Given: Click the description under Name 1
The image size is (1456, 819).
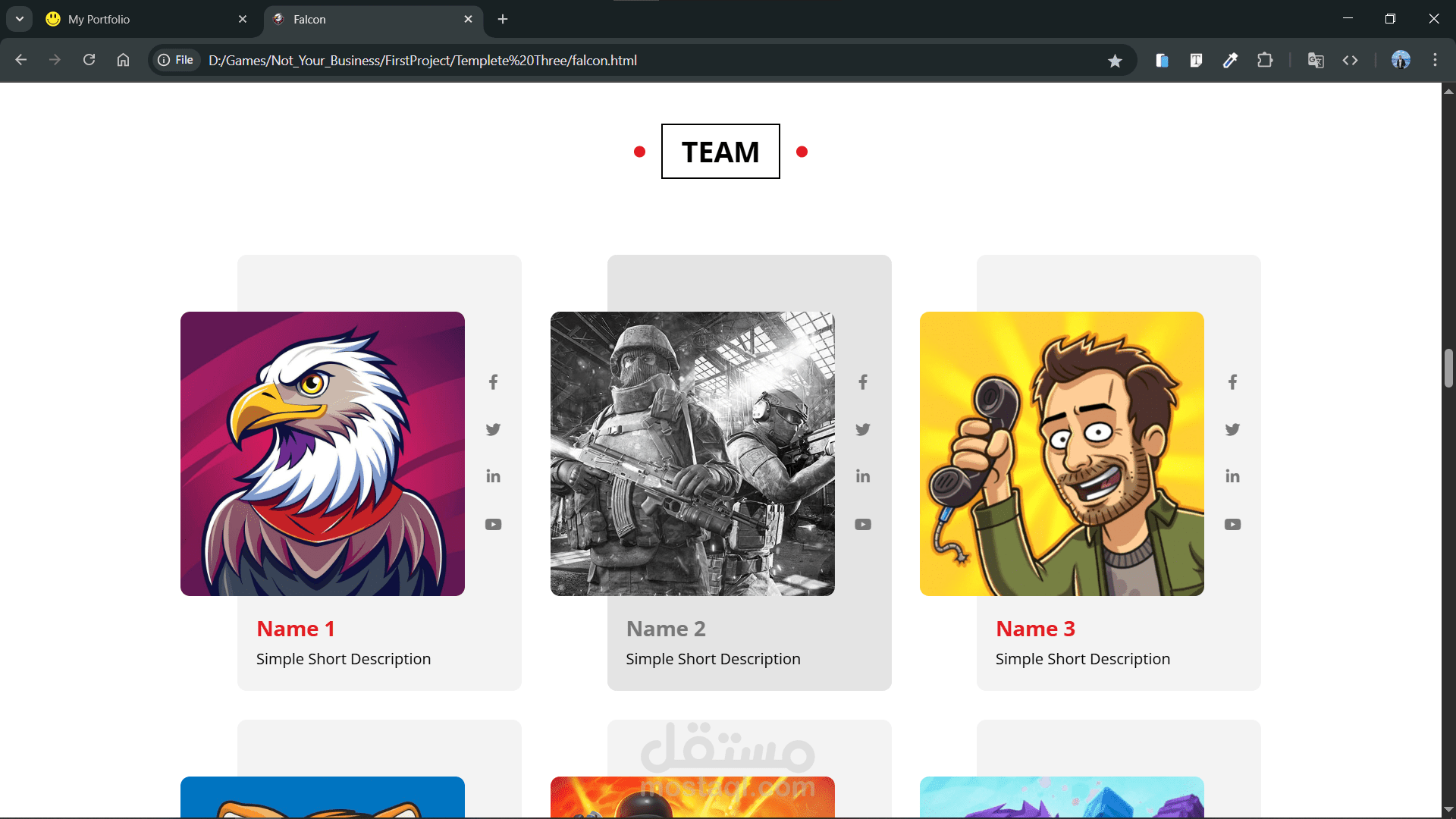Looking at the screenshot, I should 344,659.
